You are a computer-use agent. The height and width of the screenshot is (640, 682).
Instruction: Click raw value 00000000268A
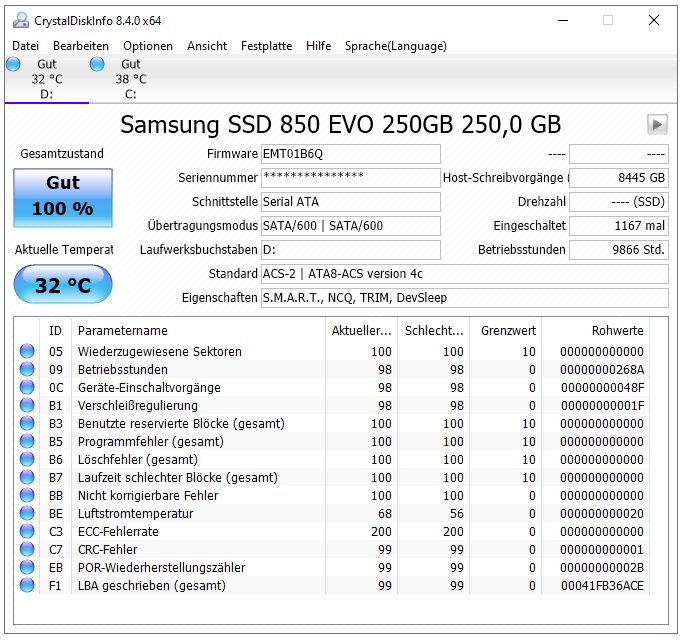coord(602,369)
